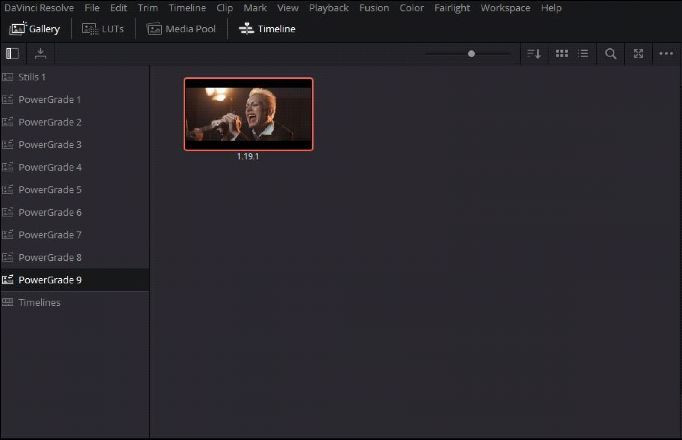Screen dimensions: 682x440
Task: Open the three-dot options menu
Action: [666, 53]
